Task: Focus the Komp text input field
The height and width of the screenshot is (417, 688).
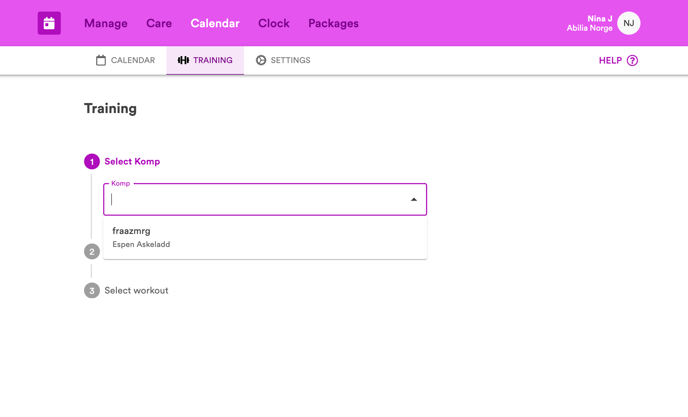Action: (258, 200)
